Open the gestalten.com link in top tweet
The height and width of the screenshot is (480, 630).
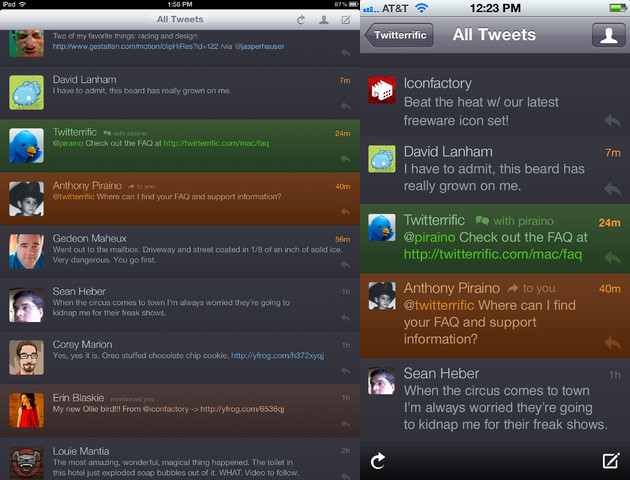135,46
